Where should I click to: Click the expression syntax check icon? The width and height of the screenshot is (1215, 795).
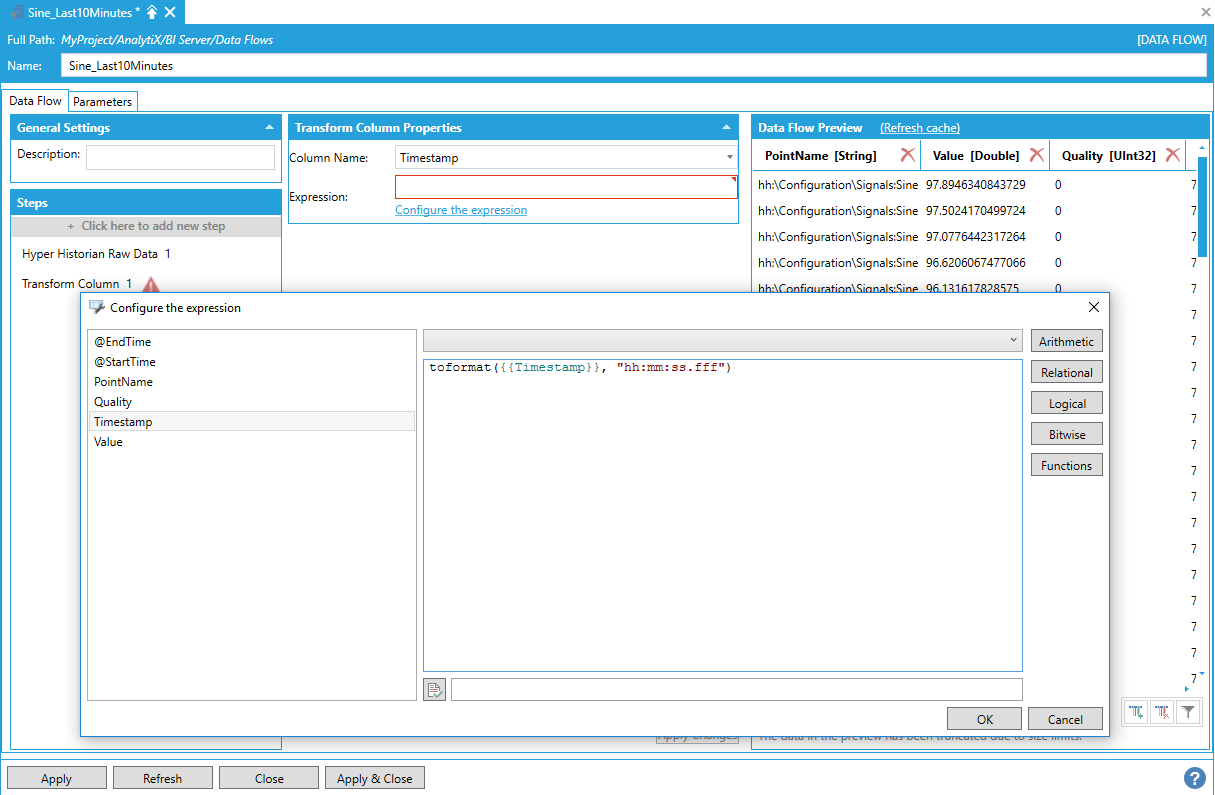(434, 689)
